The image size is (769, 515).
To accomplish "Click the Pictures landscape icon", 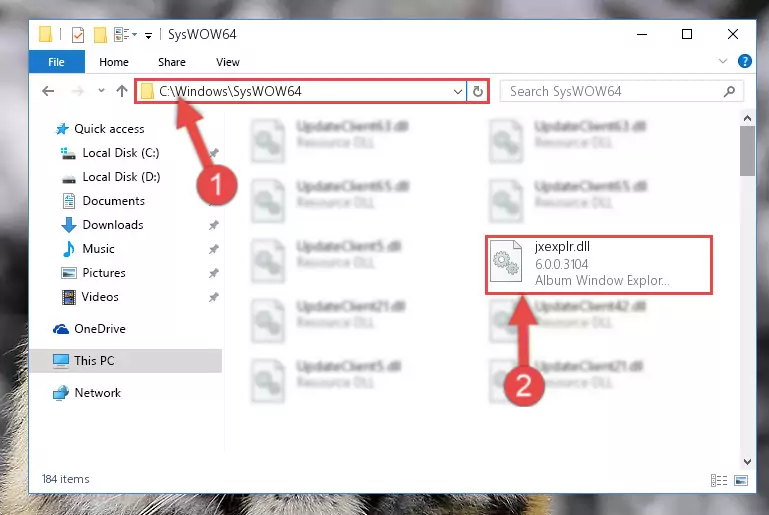I will (x=69, y=273).
